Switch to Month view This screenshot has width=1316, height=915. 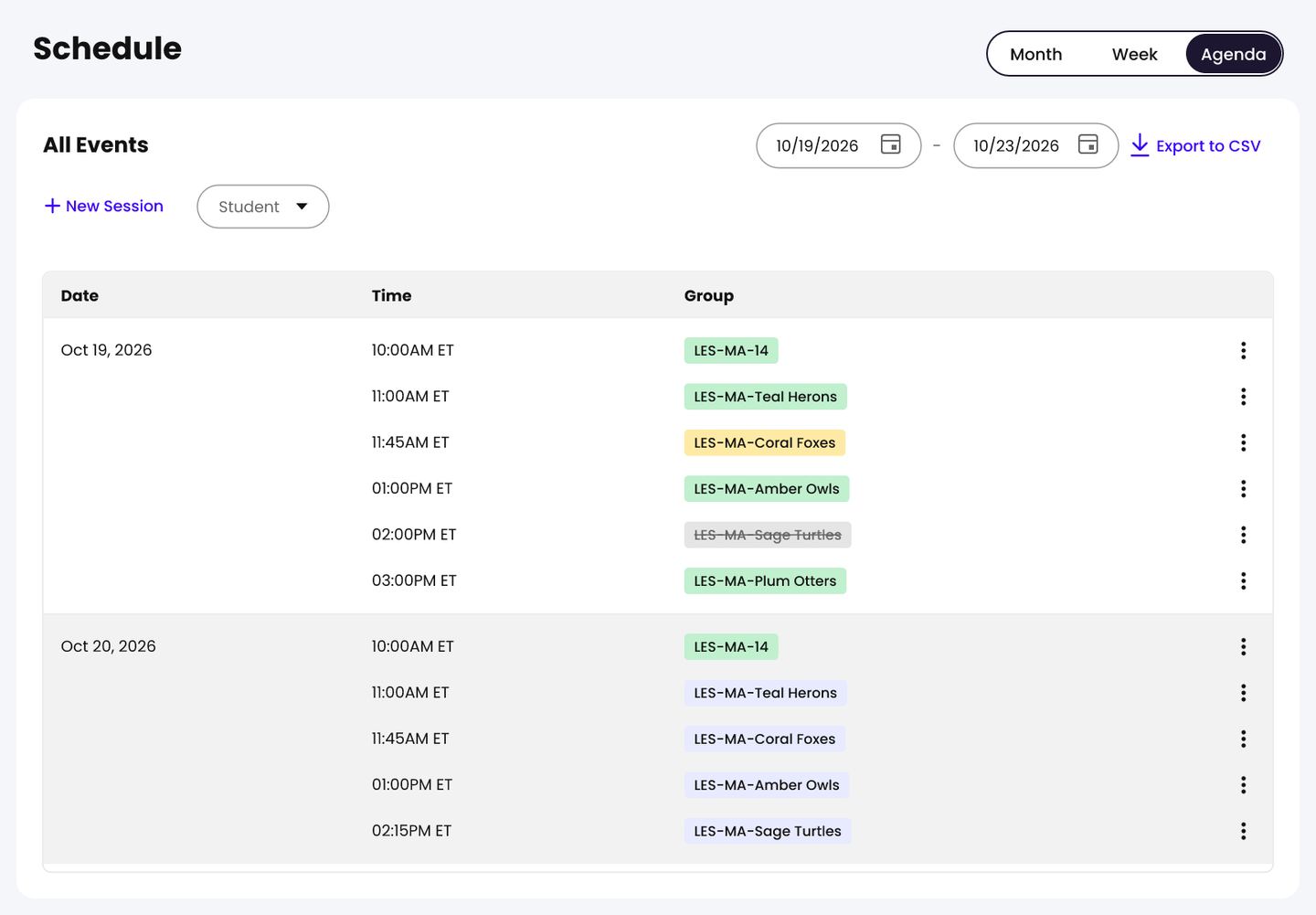pyautogui.click(x=1035, y=54)
